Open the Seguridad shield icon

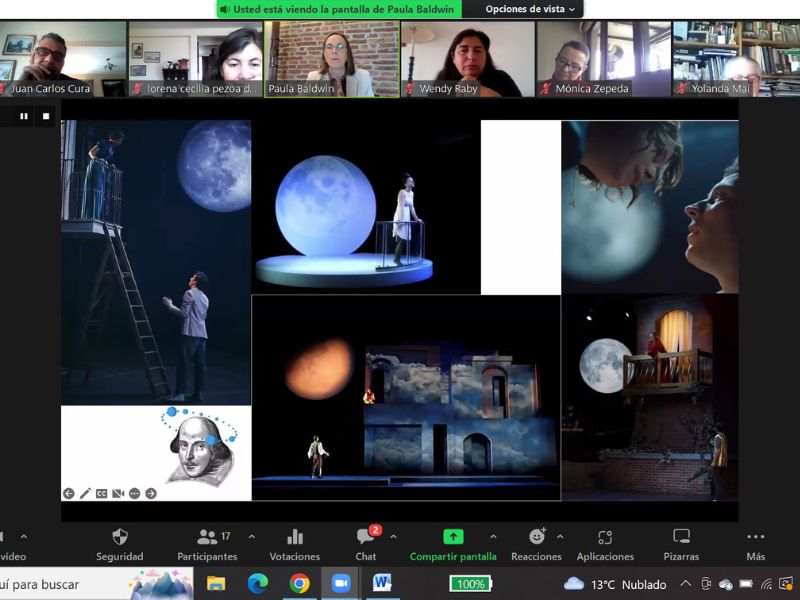click(x=120, y=537)
